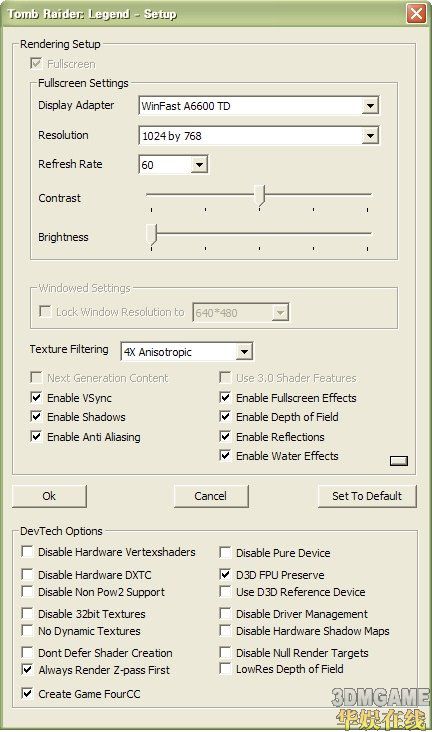Check Disable Pure Device

click(225, 552)
